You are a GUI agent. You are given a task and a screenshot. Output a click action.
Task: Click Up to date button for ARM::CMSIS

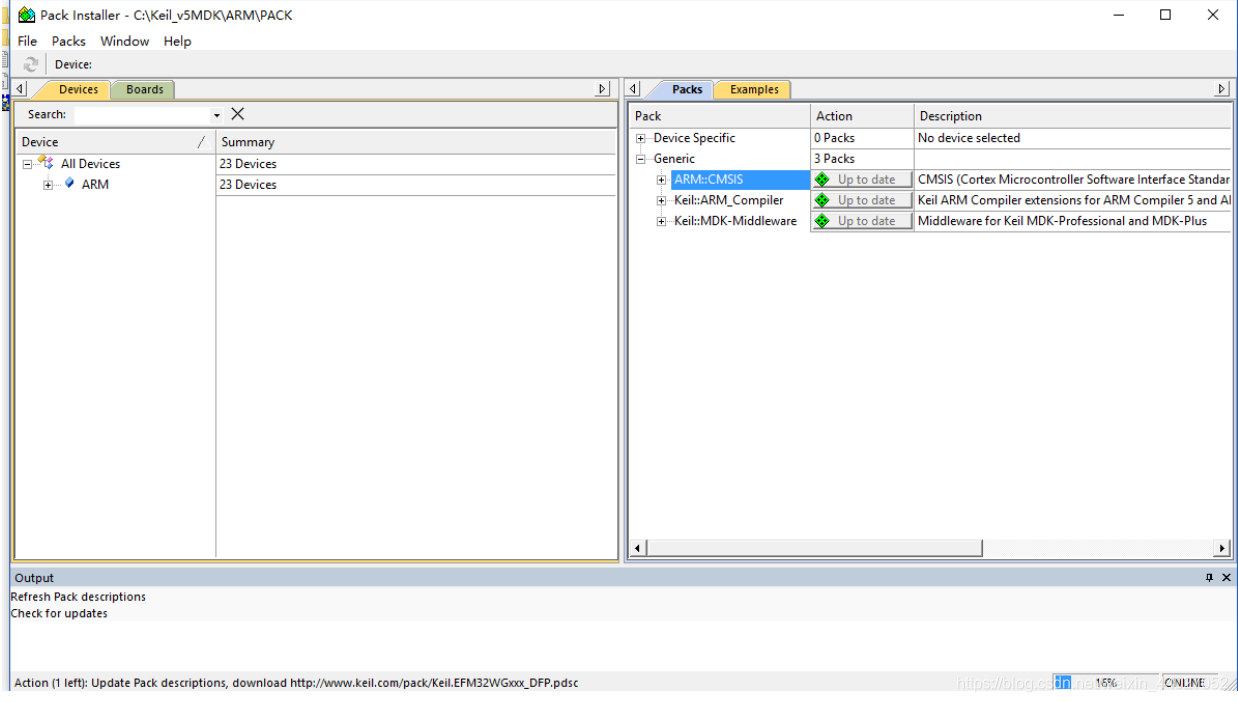[862, 180]
